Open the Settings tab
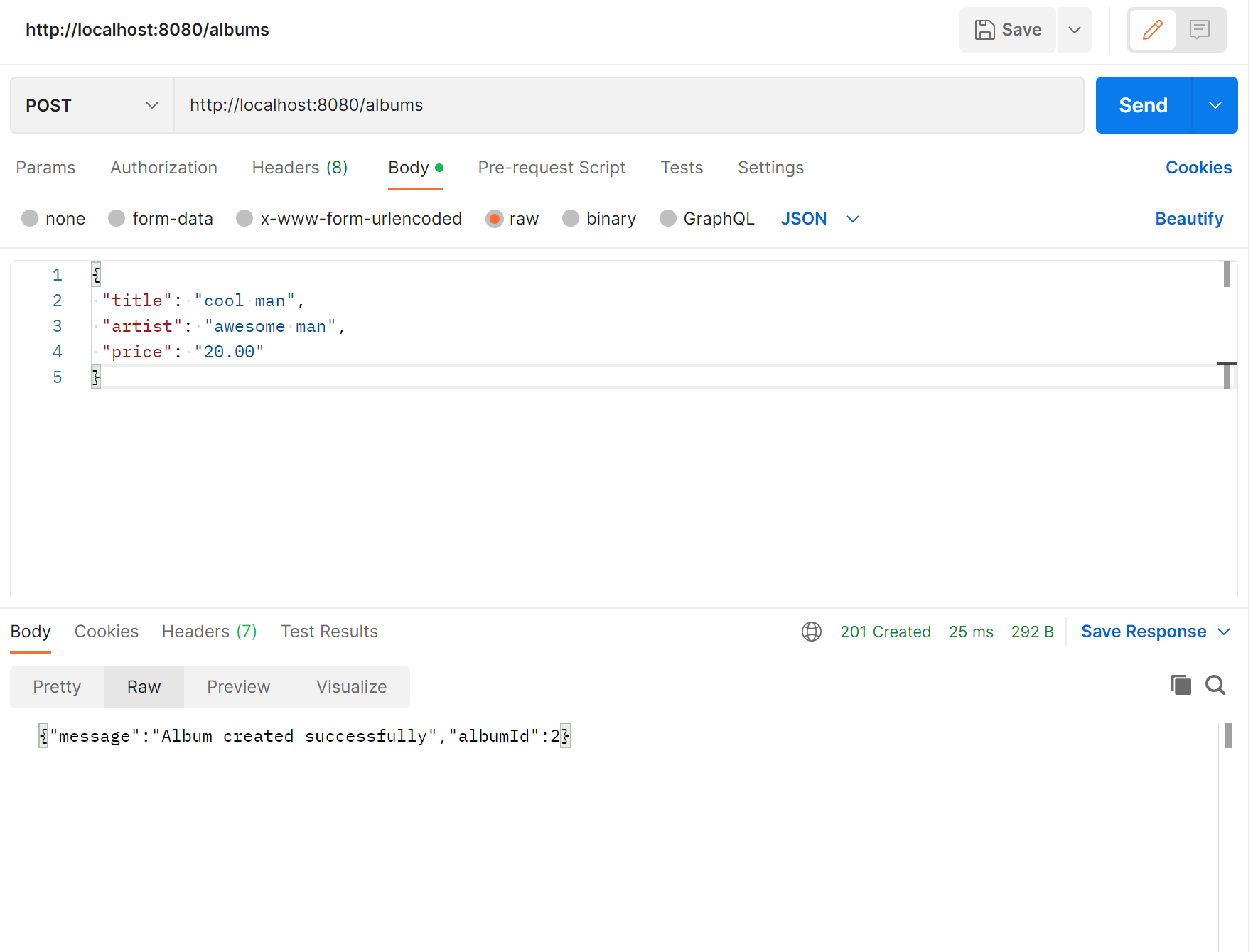Screen dimensions: 1258x952 770,168
